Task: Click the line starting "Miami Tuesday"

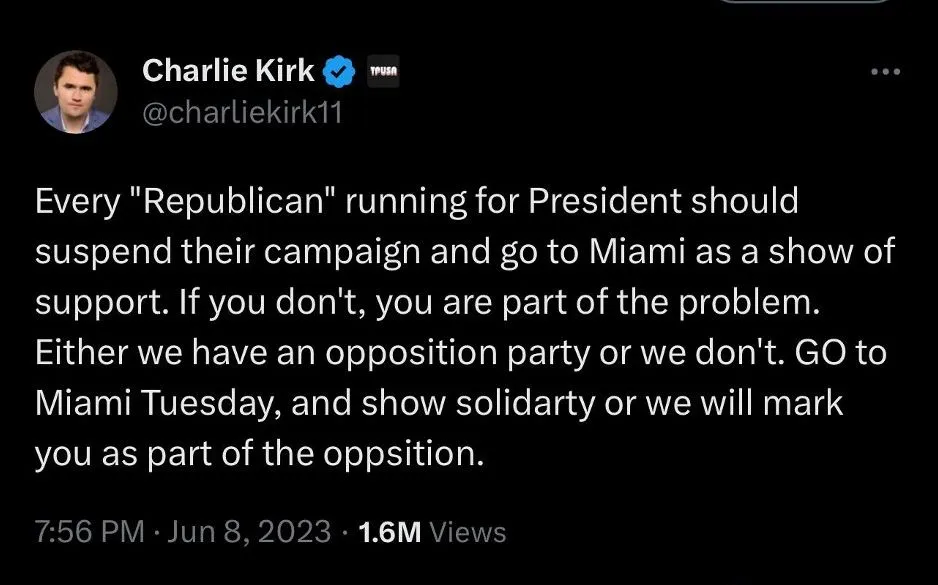Action: click(440, 403)
